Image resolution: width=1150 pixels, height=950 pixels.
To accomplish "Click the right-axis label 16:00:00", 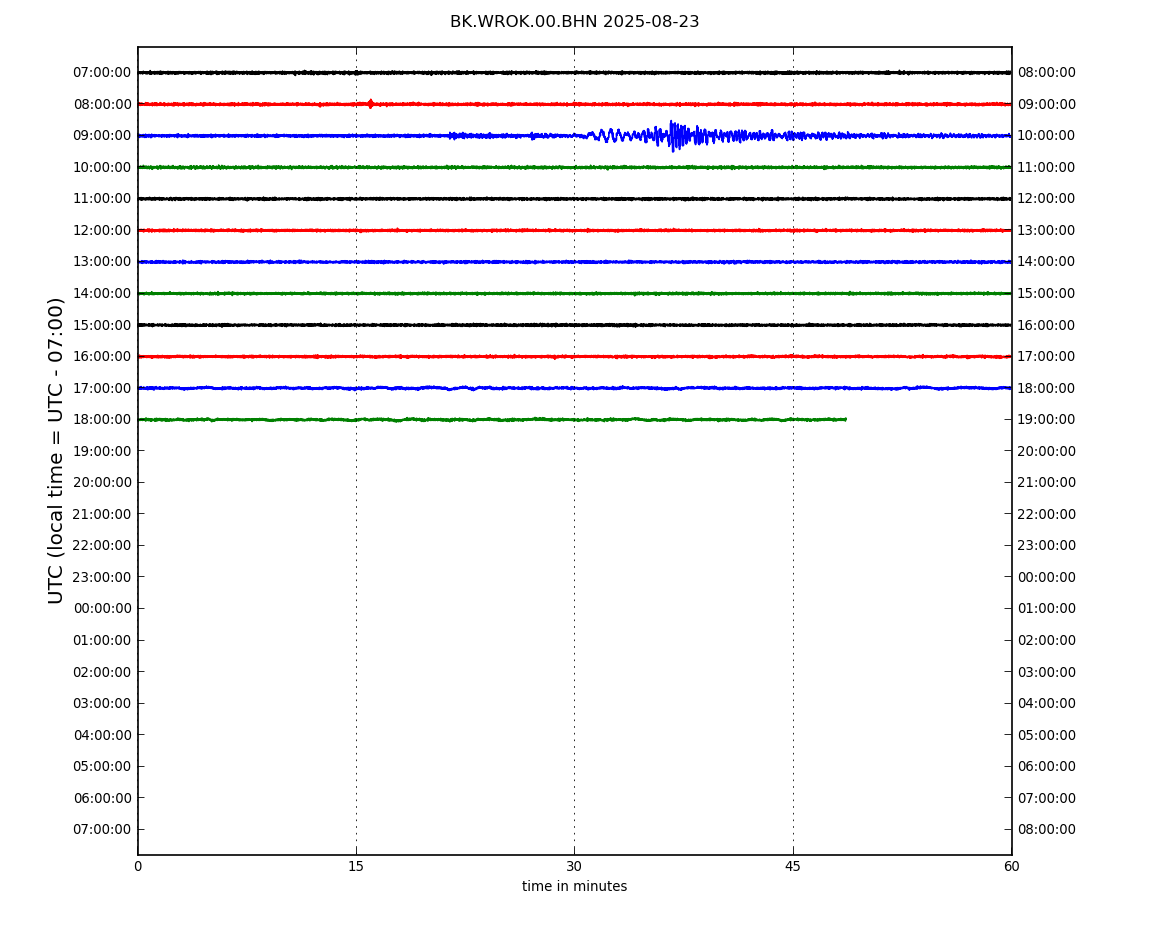I will [x=1047, y=325].
